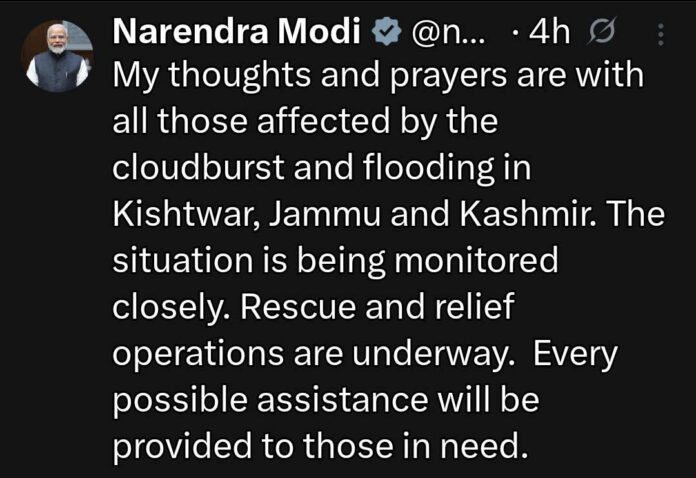This screenshot has height=478, width=696.
Task: Open the tweet via the 4h timestamp
Action: 548,34
